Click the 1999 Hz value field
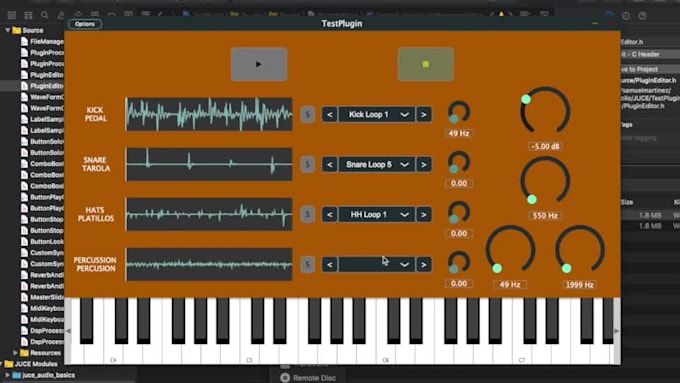 580,285
